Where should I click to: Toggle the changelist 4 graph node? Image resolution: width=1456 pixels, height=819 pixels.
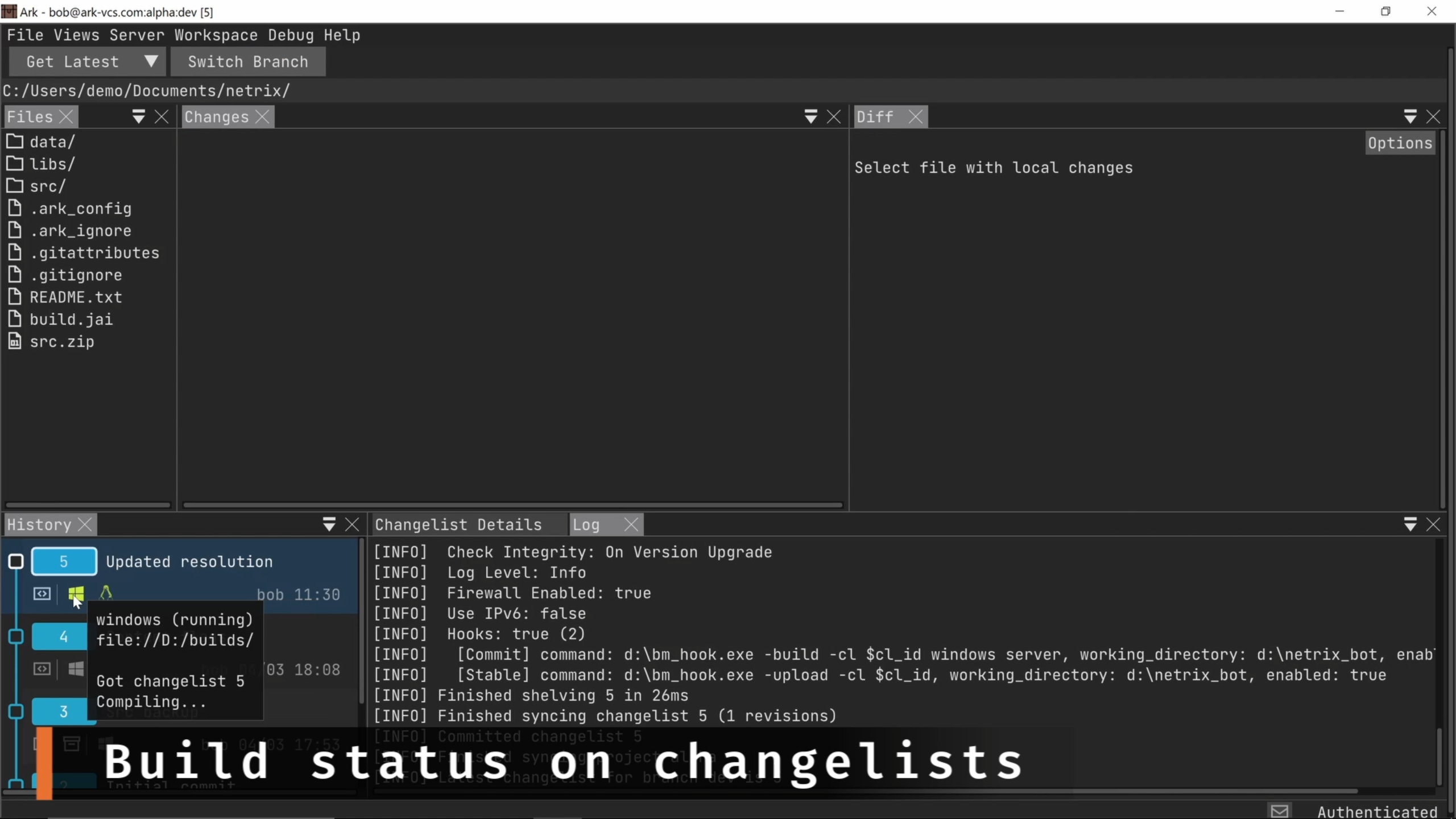pyautogui.click(x=16, y=636)
